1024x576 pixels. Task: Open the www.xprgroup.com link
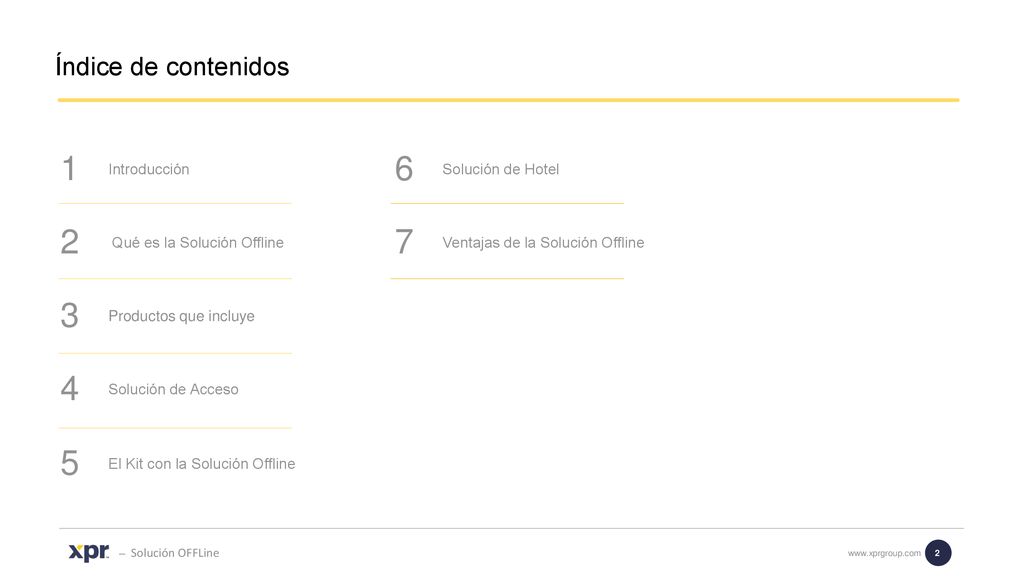[x=884, y=553]
